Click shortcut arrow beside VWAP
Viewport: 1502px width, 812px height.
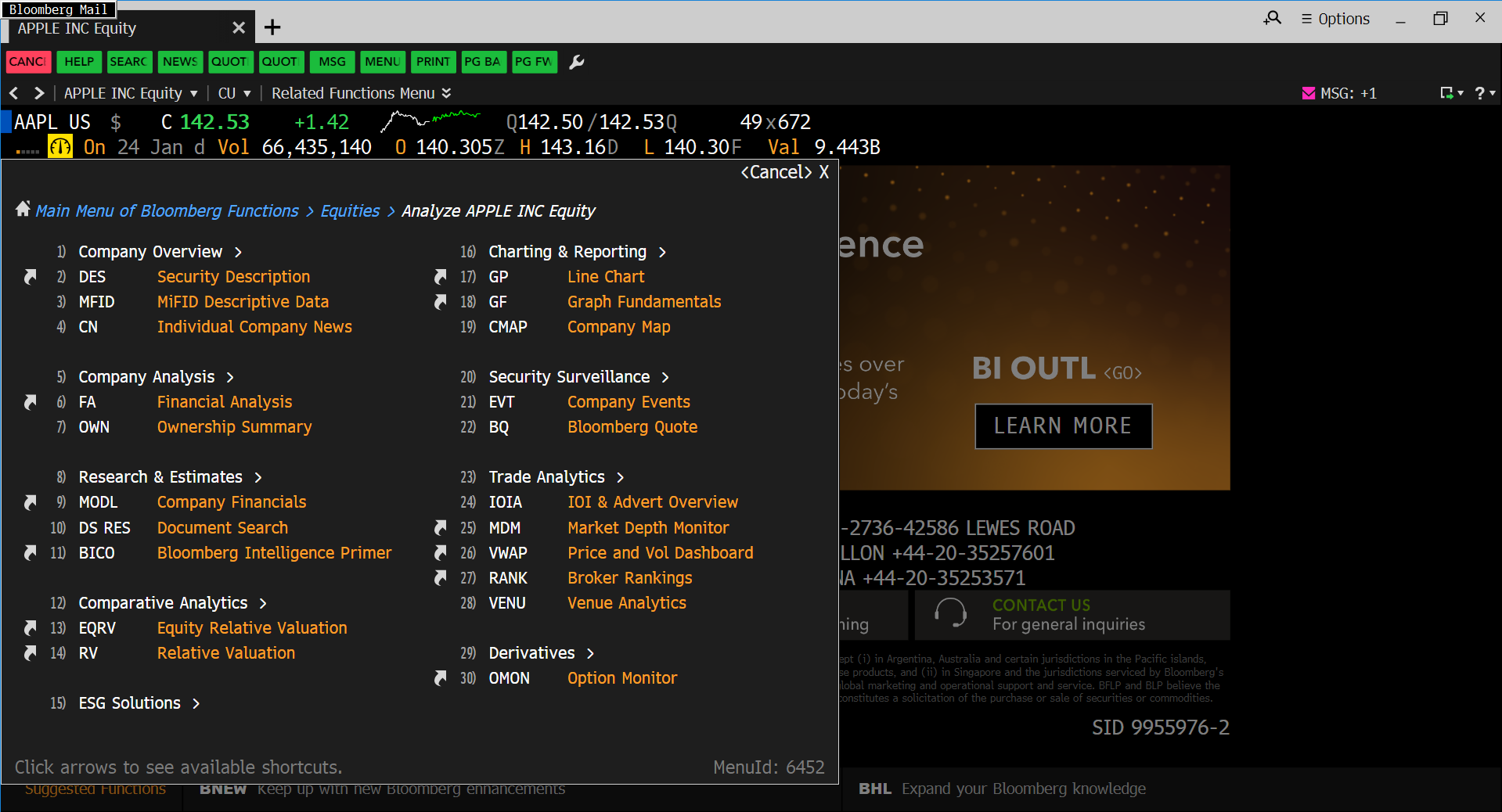point(441,552)
